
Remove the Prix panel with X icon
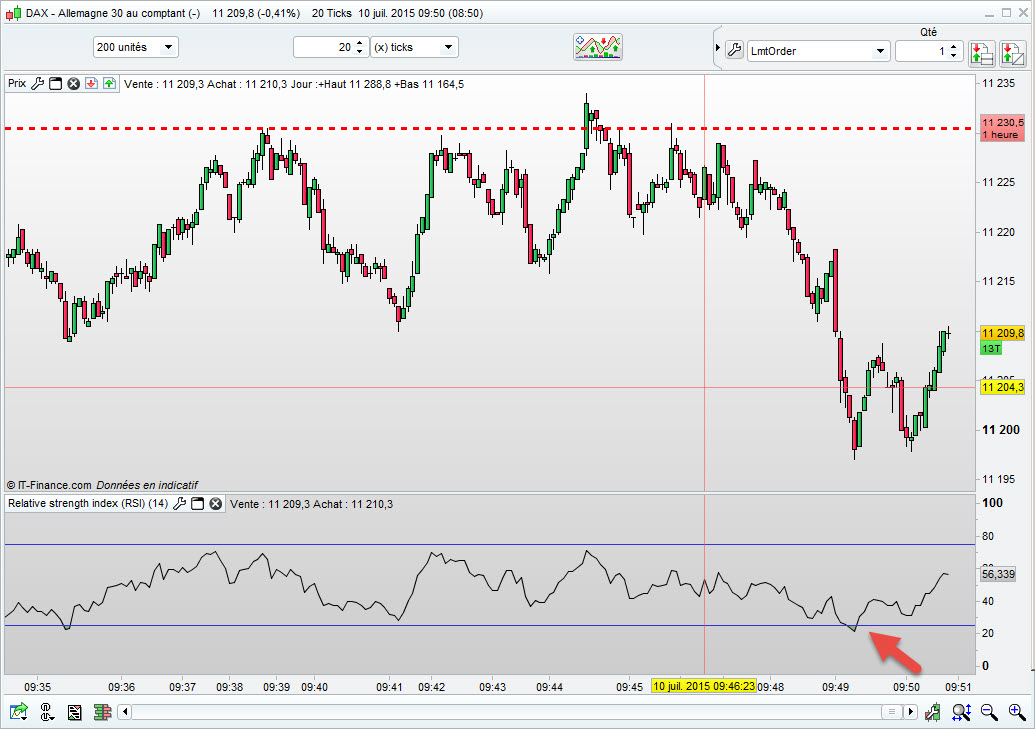point(73,84)
